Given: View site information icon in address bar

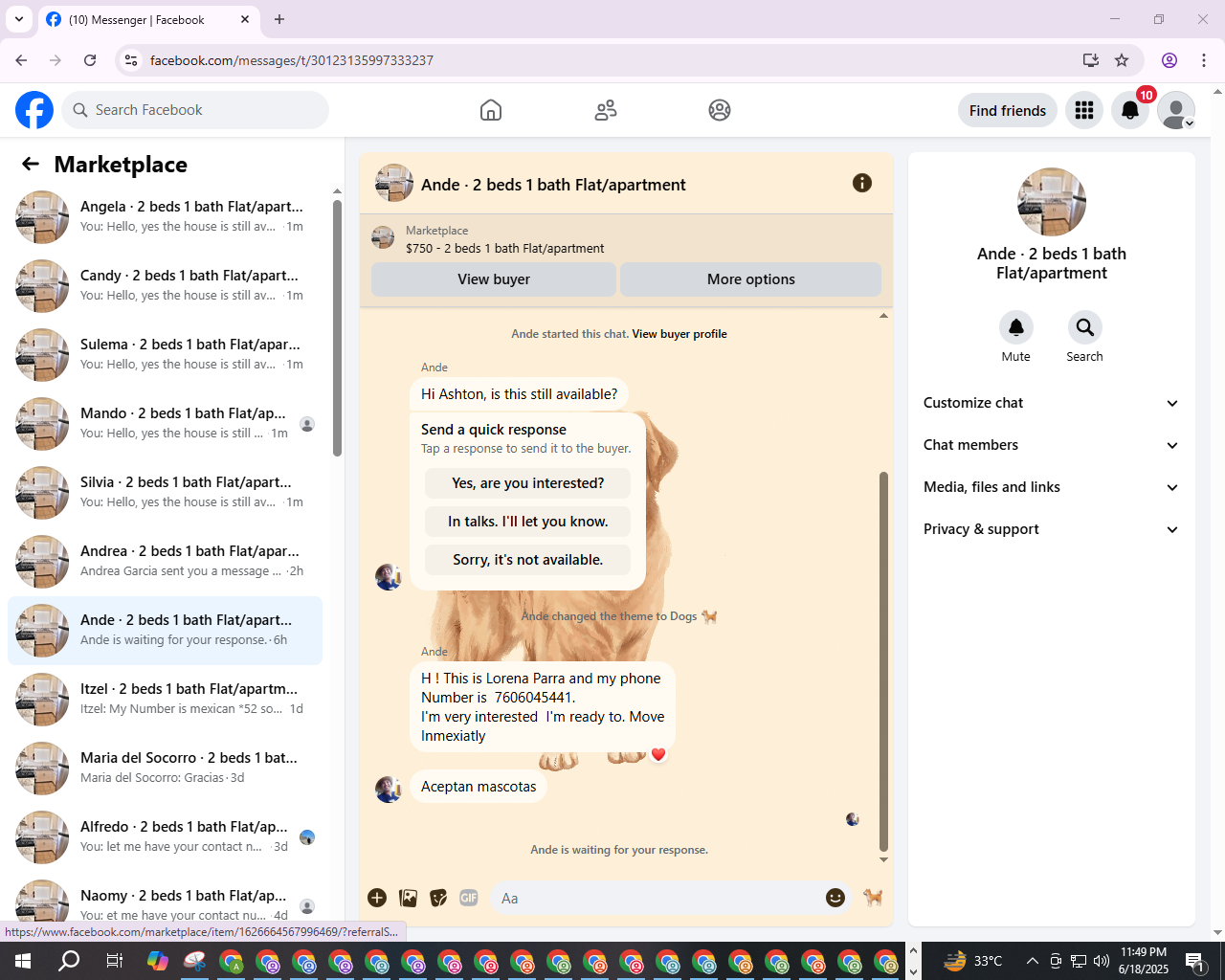Looking at the screenshot, I should 131,60.
